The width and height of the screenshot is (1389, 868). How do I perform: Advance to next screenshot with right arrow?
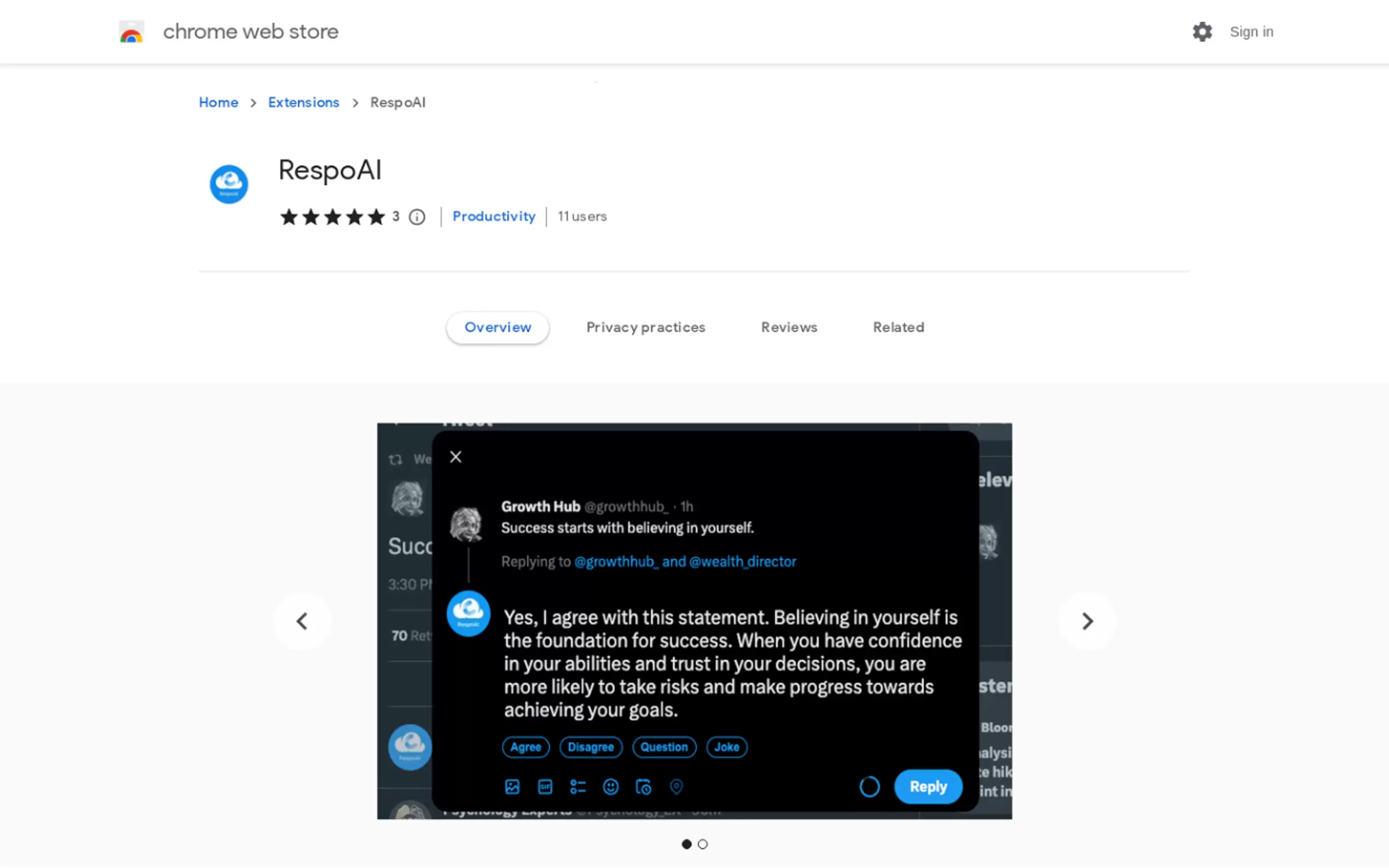1088,621
